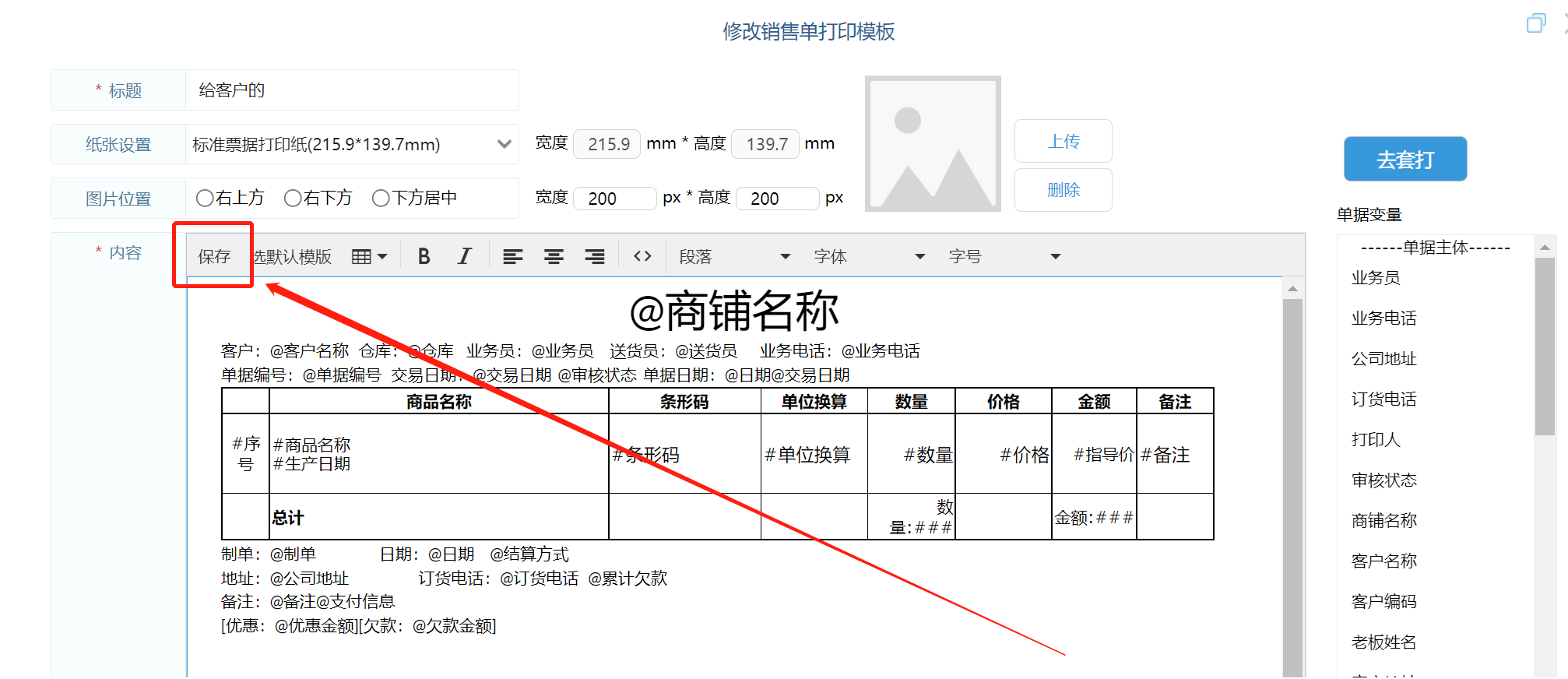
Task: Select 老板姓名 from the variable list
Action: (1383, 642)
